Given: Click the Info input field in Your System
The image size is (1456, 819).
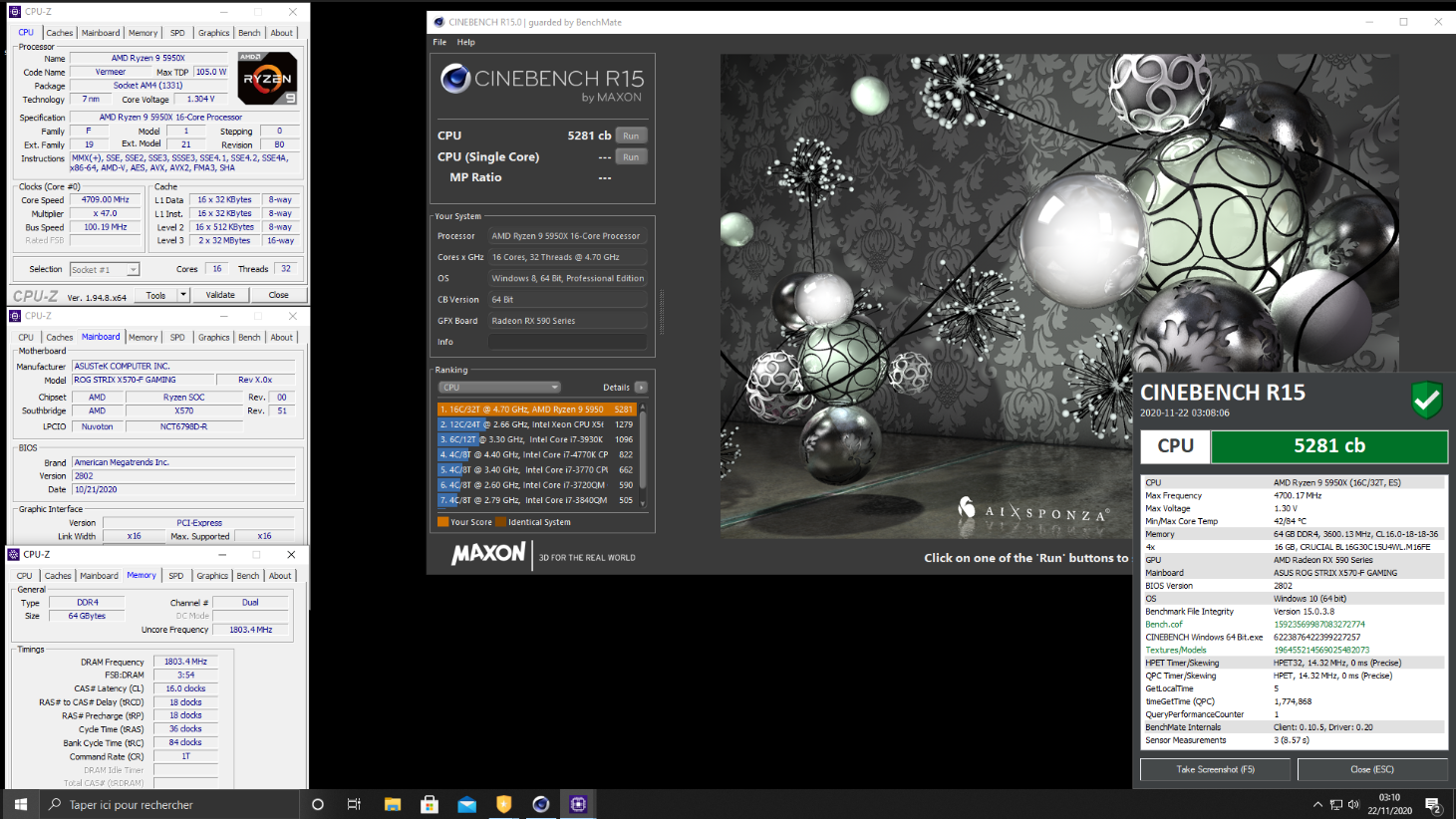Looking at the screenshot, I should pyautogui.click(x=566, y=342).
